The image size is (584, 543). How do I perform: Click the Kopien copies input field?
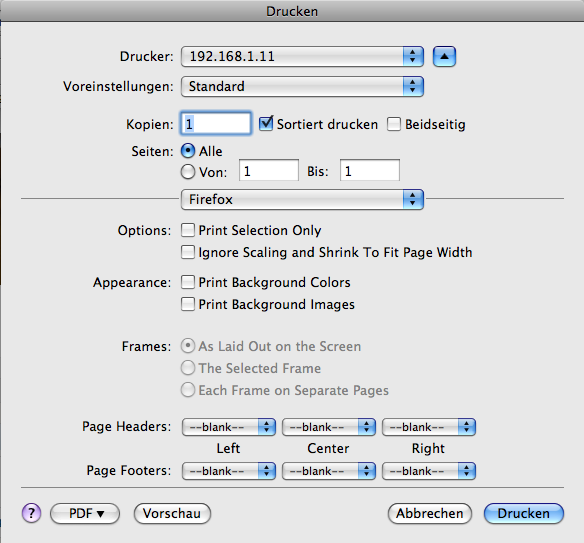[216, 123]
